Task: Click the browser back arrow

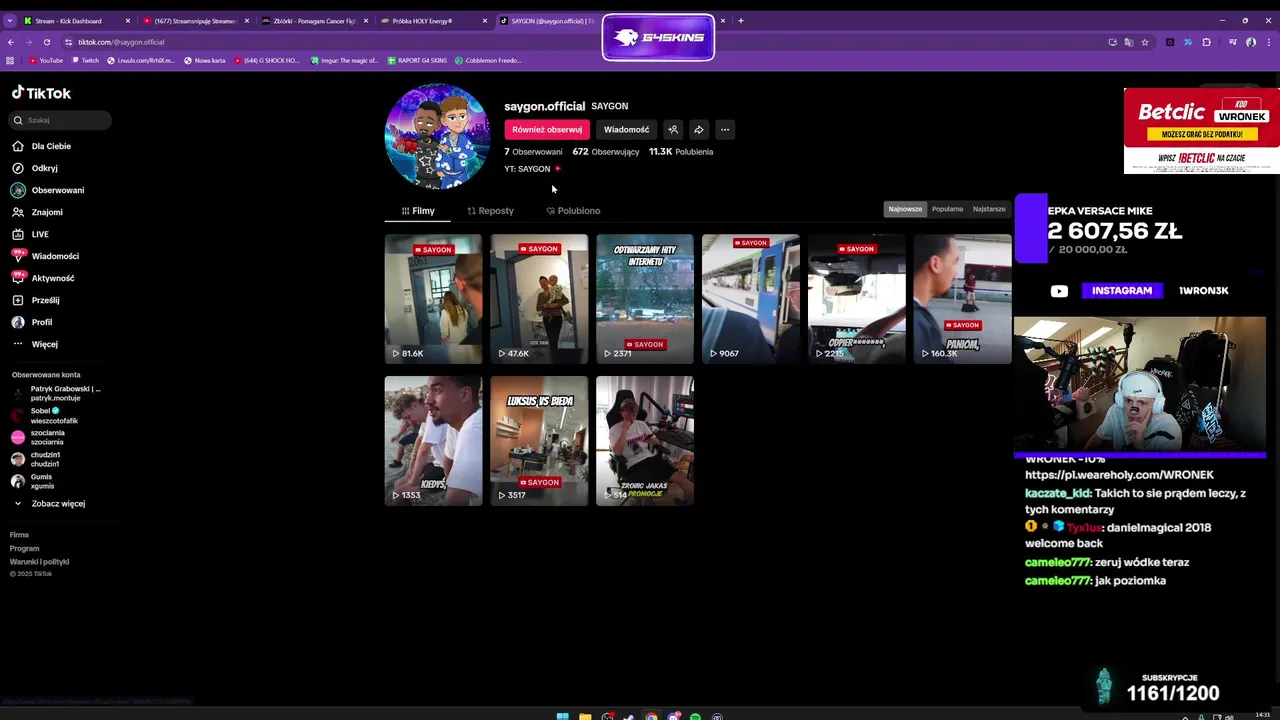Action: pos(10,42)
